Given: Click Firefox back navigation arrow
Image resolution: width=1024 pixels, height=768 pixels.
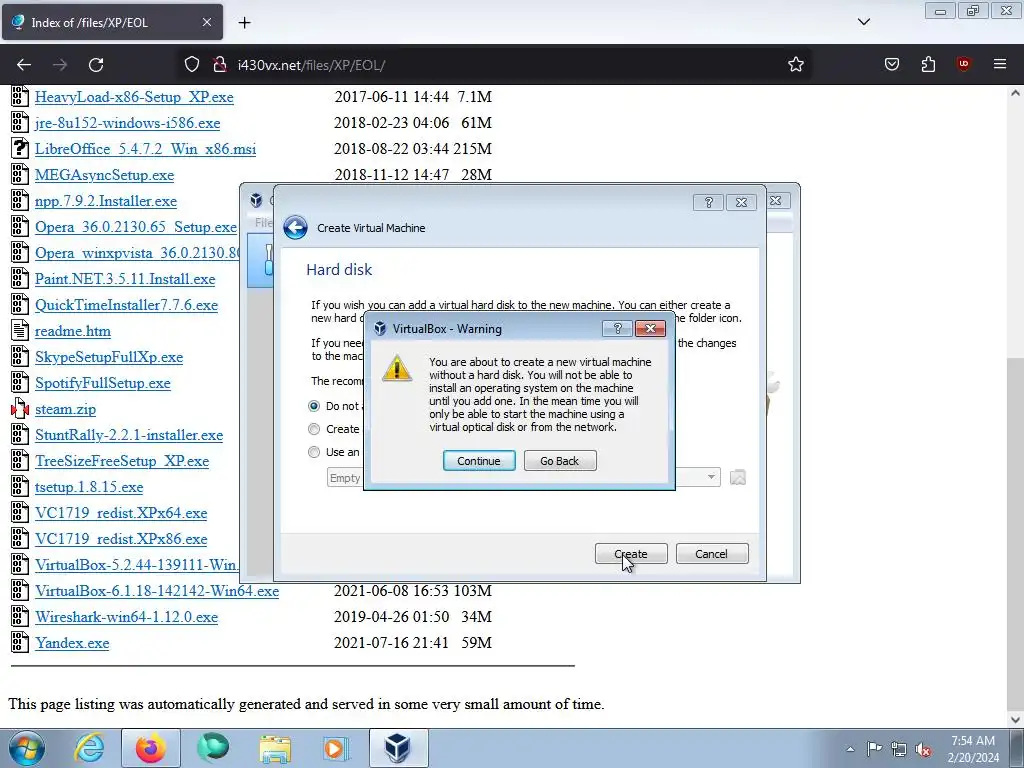Looking at the screenshot, I should click(x=24, y=65).
